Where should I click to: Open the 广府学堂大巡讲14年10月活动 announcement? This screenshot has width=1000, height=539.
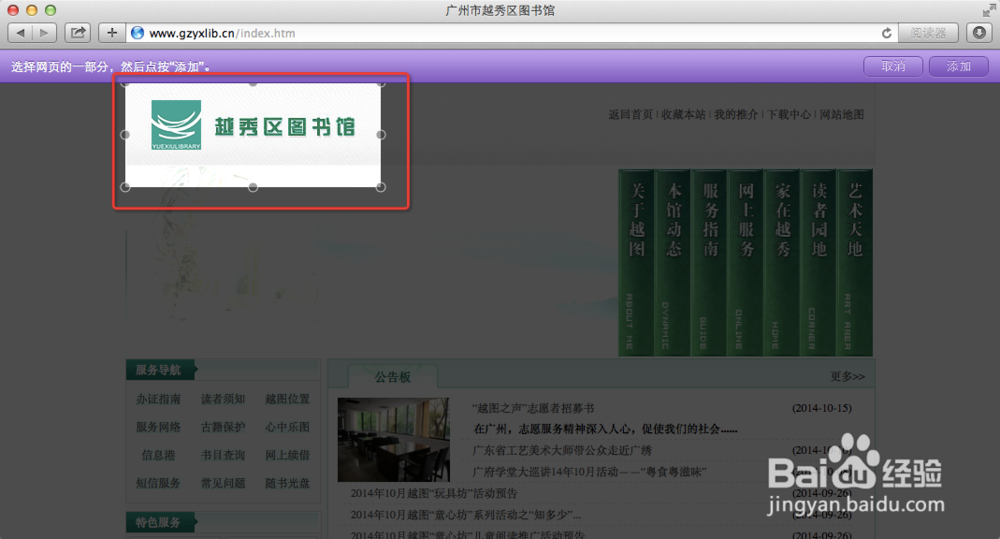589,471
